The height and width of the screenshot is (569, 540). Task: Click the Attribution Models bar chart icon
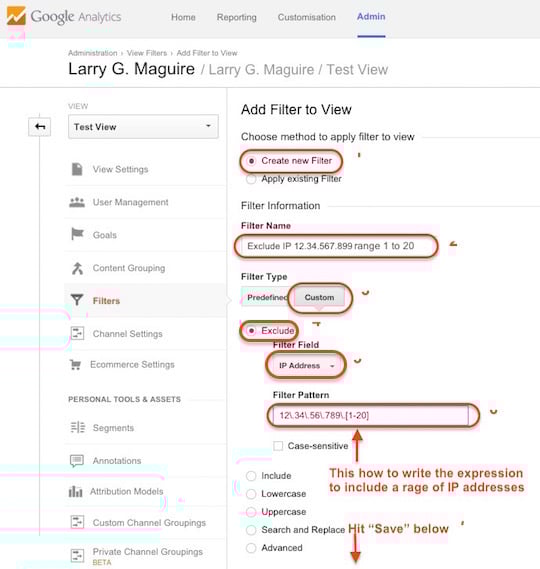pos(75,492)
